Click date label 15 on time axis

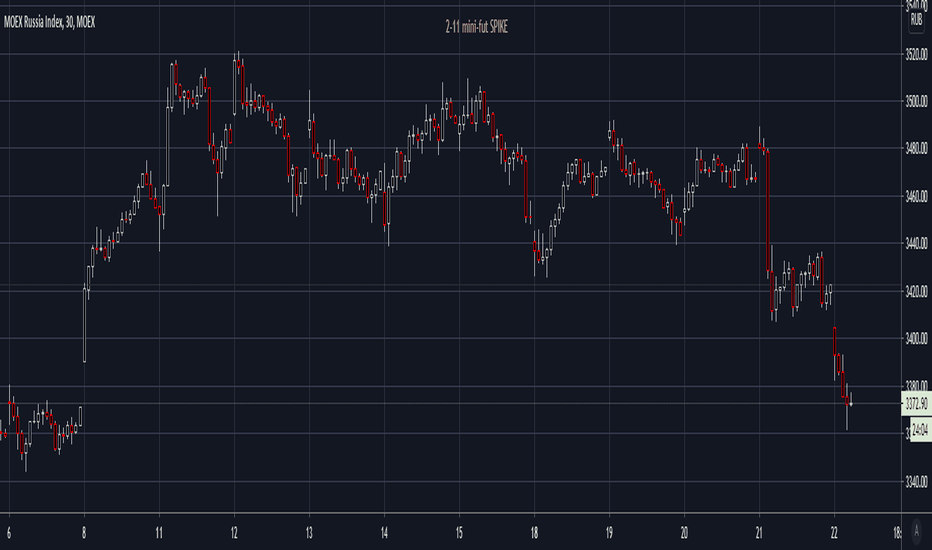459,533
